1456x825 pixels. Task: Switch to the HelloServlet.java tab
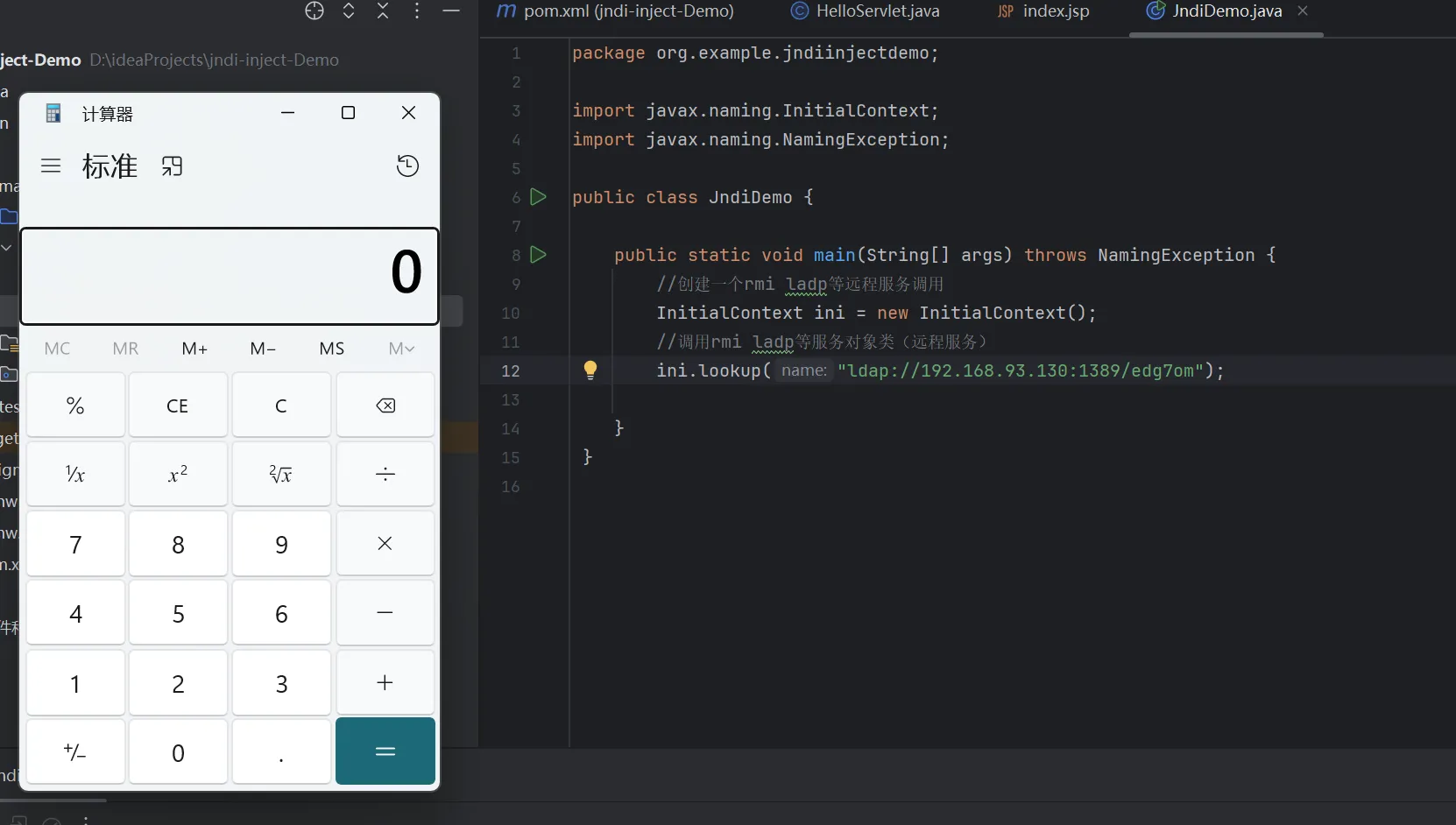[x=866, y=11]
